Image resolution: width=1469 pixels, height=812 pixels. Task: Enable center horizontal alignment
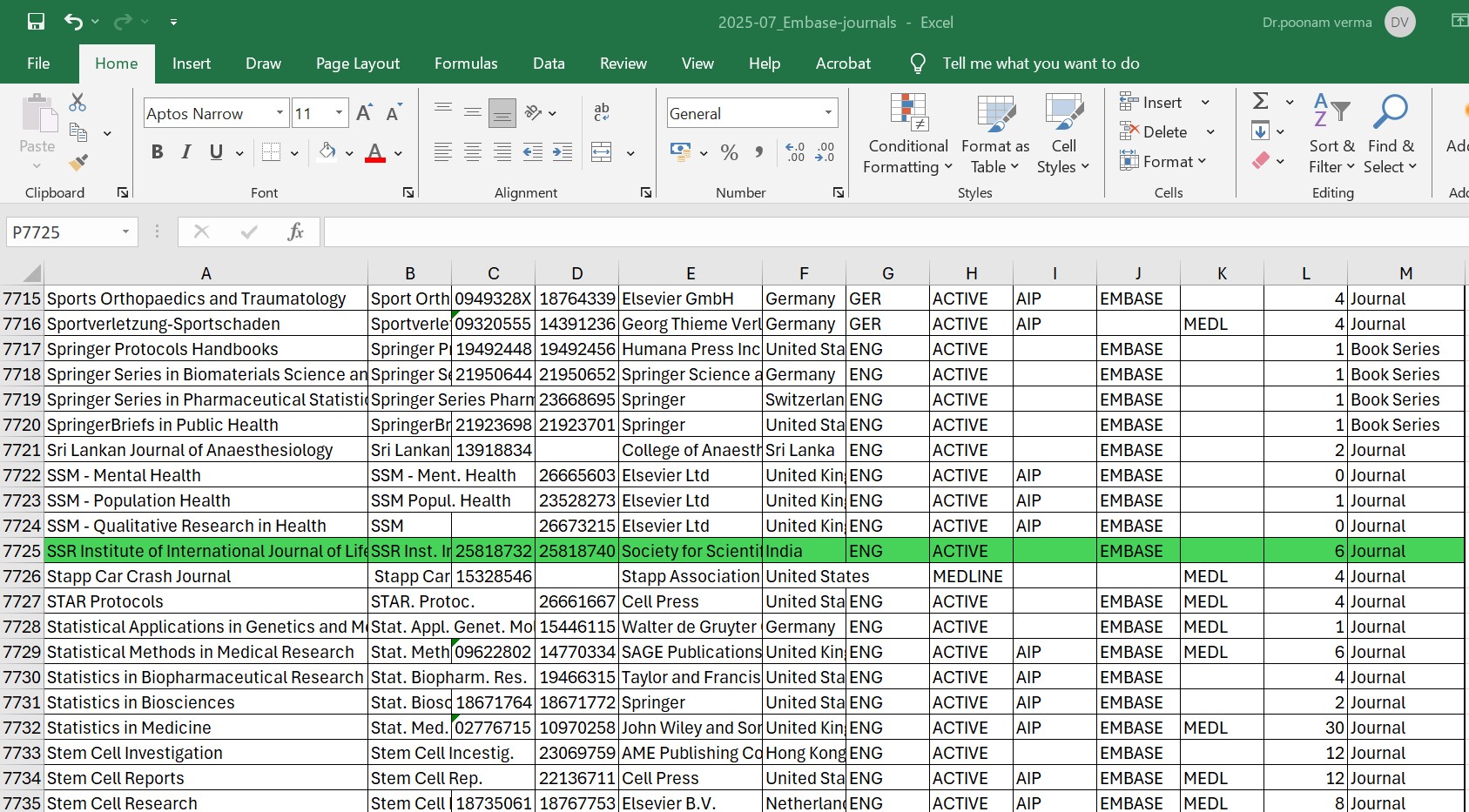473,153
